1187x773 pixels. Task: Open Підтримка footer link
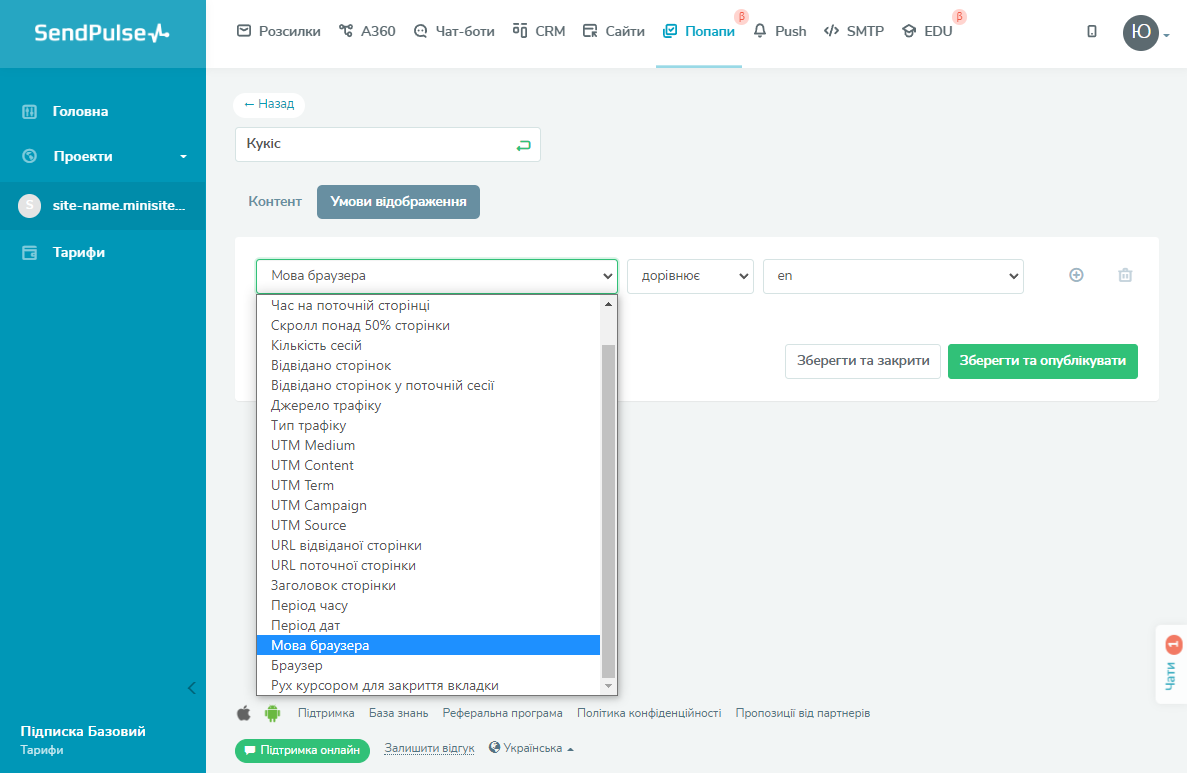(326, 713)
